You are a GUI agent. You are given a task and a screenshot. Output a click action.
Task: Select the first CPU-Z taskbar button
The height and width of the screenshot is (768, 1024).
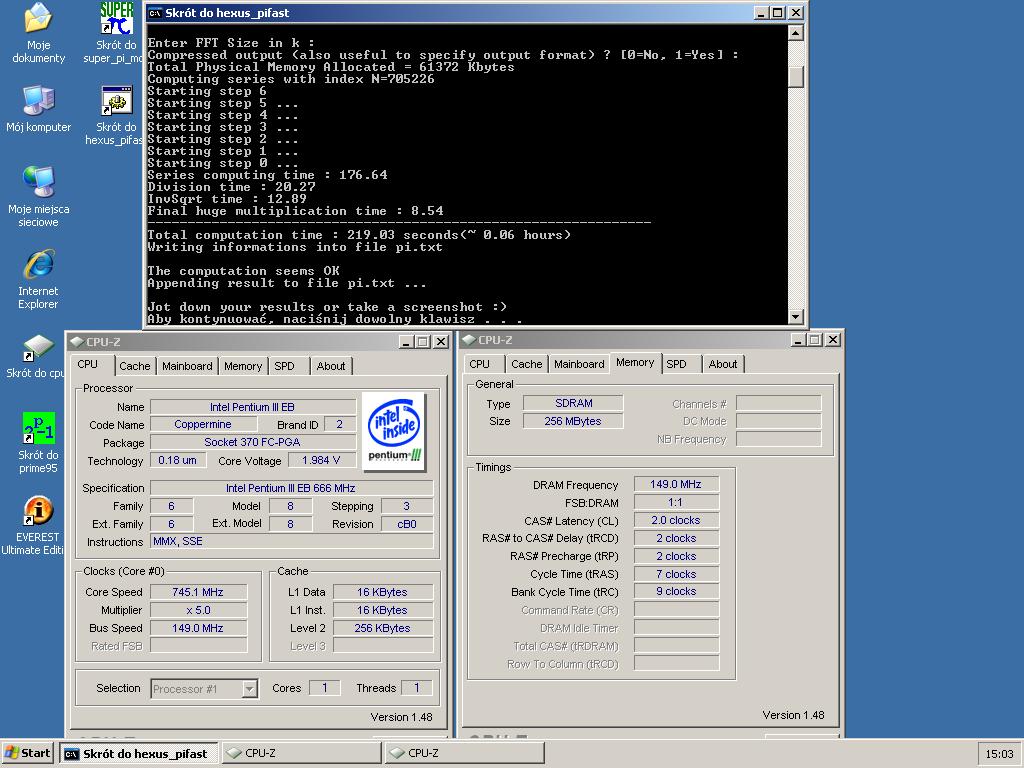(301, 753)
